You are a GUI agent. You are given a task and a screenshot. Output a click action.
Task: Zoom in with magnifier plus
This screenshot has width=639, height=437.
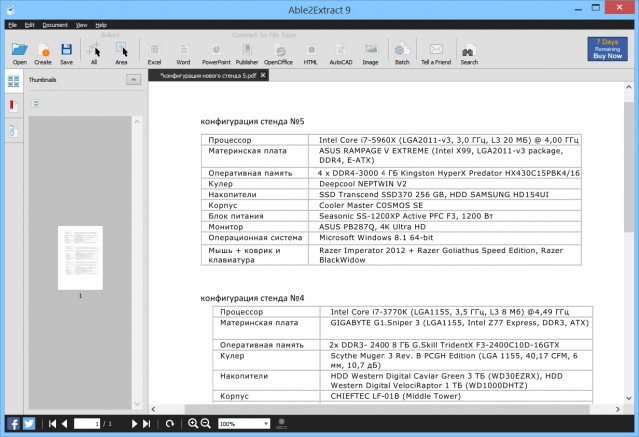coord(193,424)
